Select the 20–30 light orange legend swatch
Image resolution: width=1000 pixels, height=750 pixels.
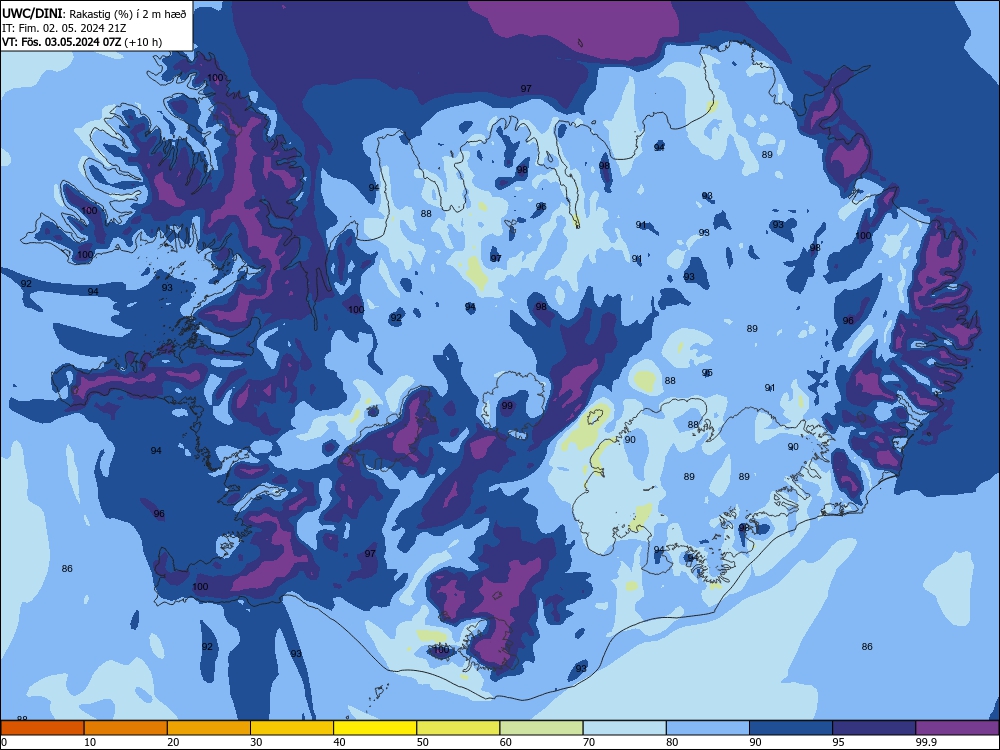[209, 728]
